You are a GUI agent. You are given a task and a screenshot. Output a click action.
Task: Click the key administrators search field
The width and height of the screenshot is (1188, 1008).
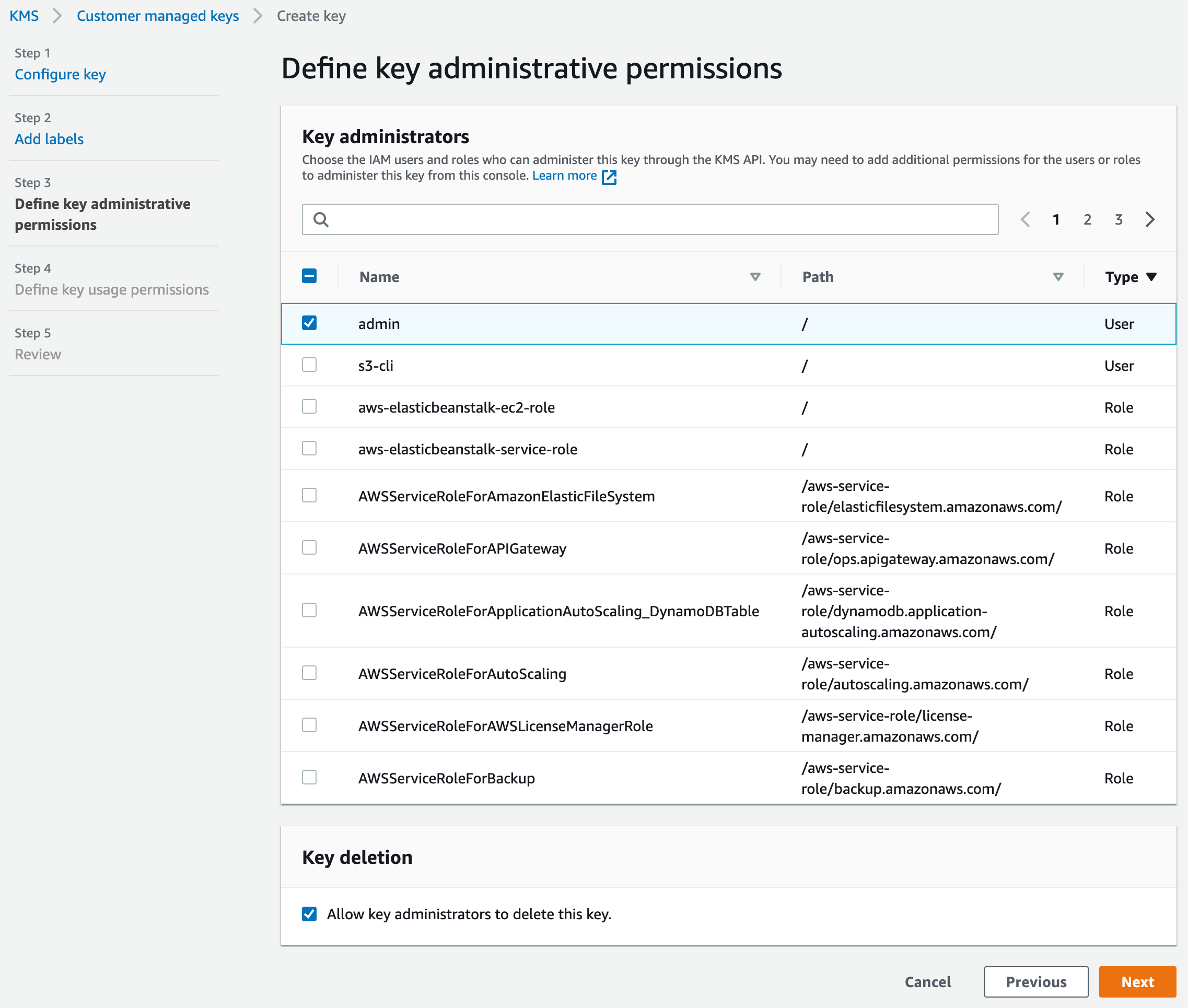pyautogui.click(x=628, y=219)
